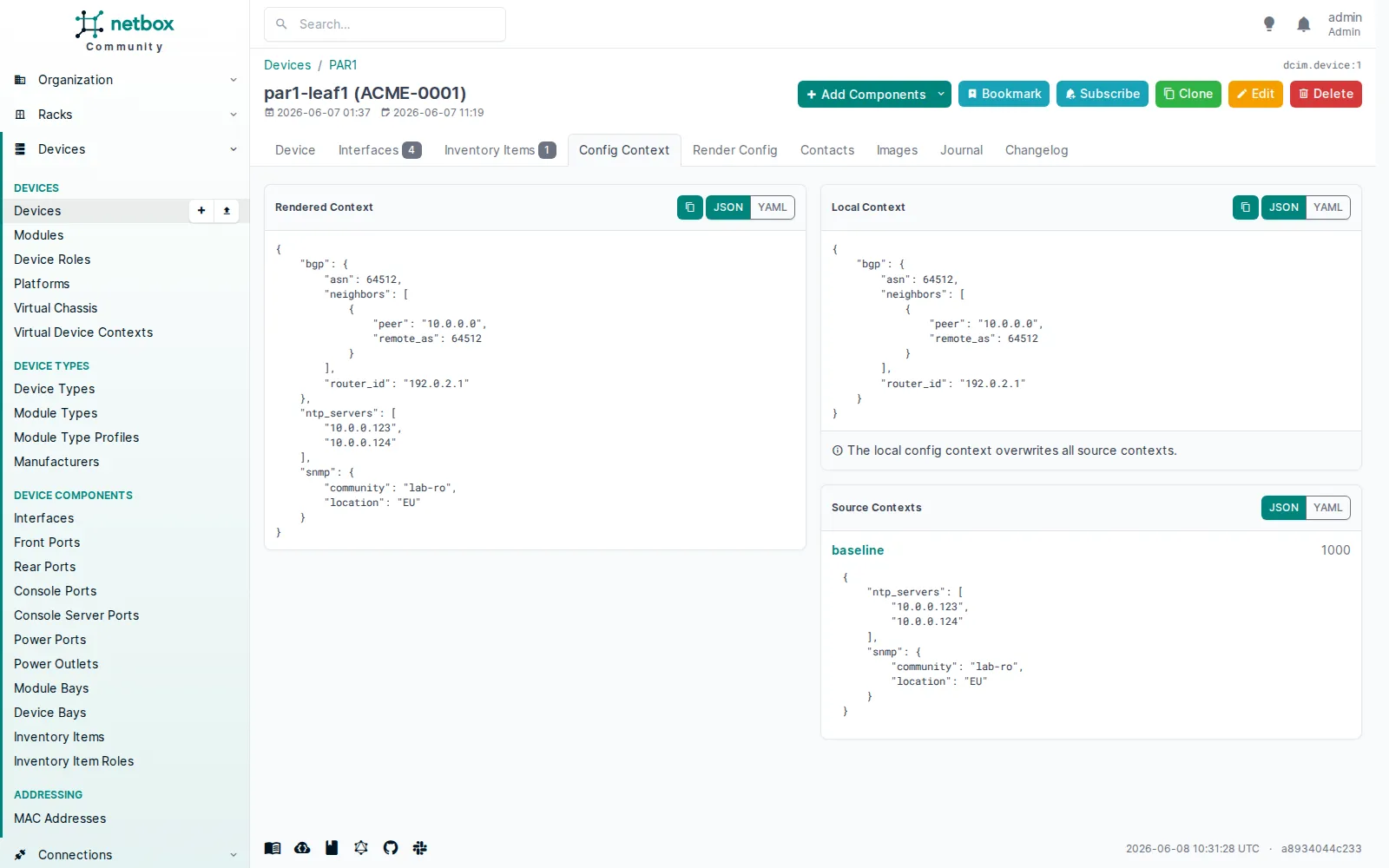Open Add Components dropdown

tap(874, 94)
